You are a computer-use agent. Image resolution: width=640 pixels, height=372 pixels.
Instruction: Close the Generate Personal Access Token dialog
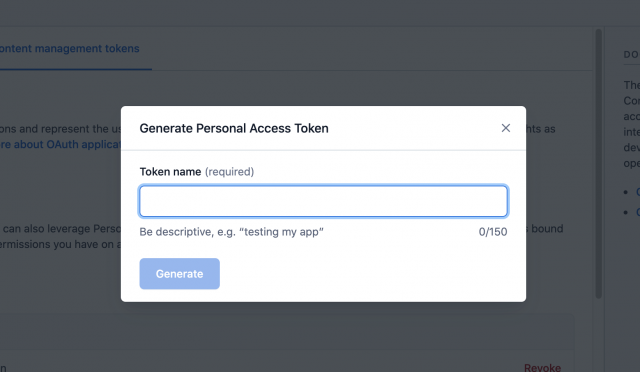click(x=506, y=128)
